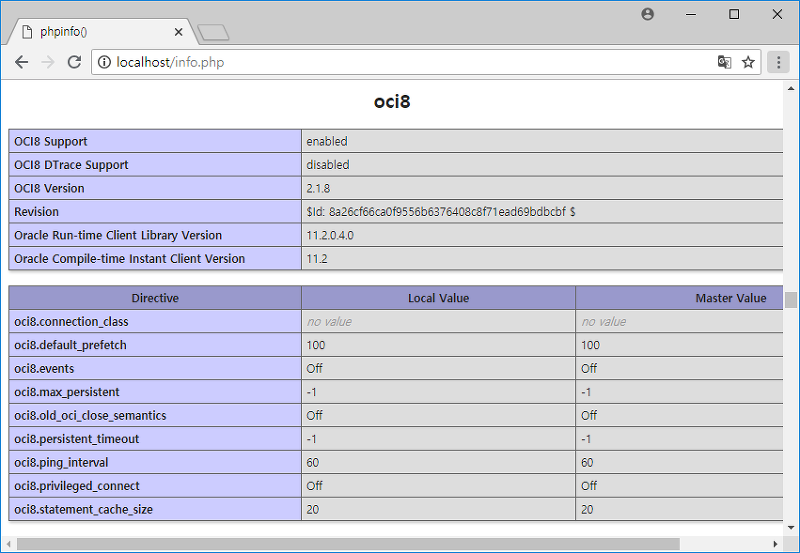Click the browser back arrow
Viewport: 800px width, 553px height.
pyautogui.click(x=21, y=62)
